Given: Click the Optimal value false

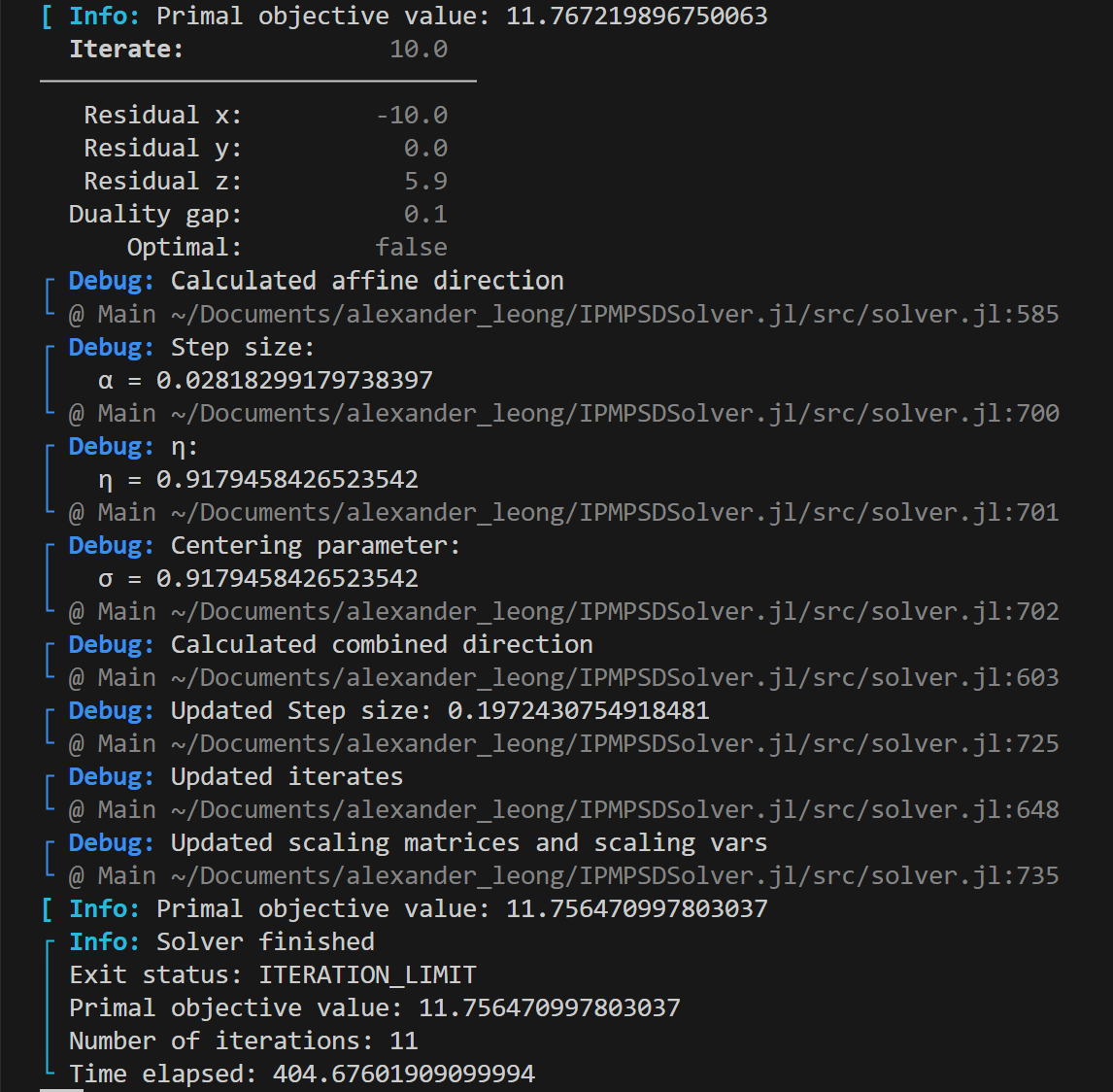Looking at the screenshot, I should coord(412,247).
